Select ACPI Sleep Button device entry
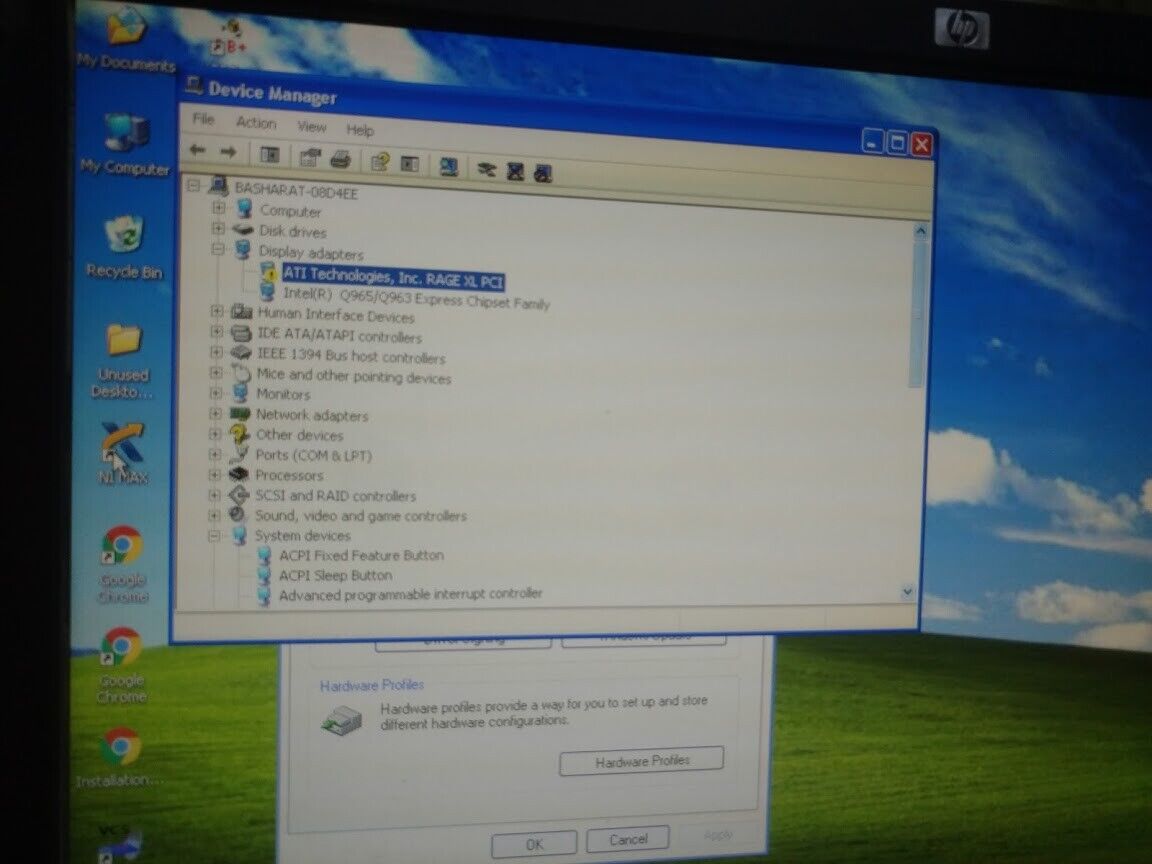This screenshot has height=864, width=1152. 335,575
